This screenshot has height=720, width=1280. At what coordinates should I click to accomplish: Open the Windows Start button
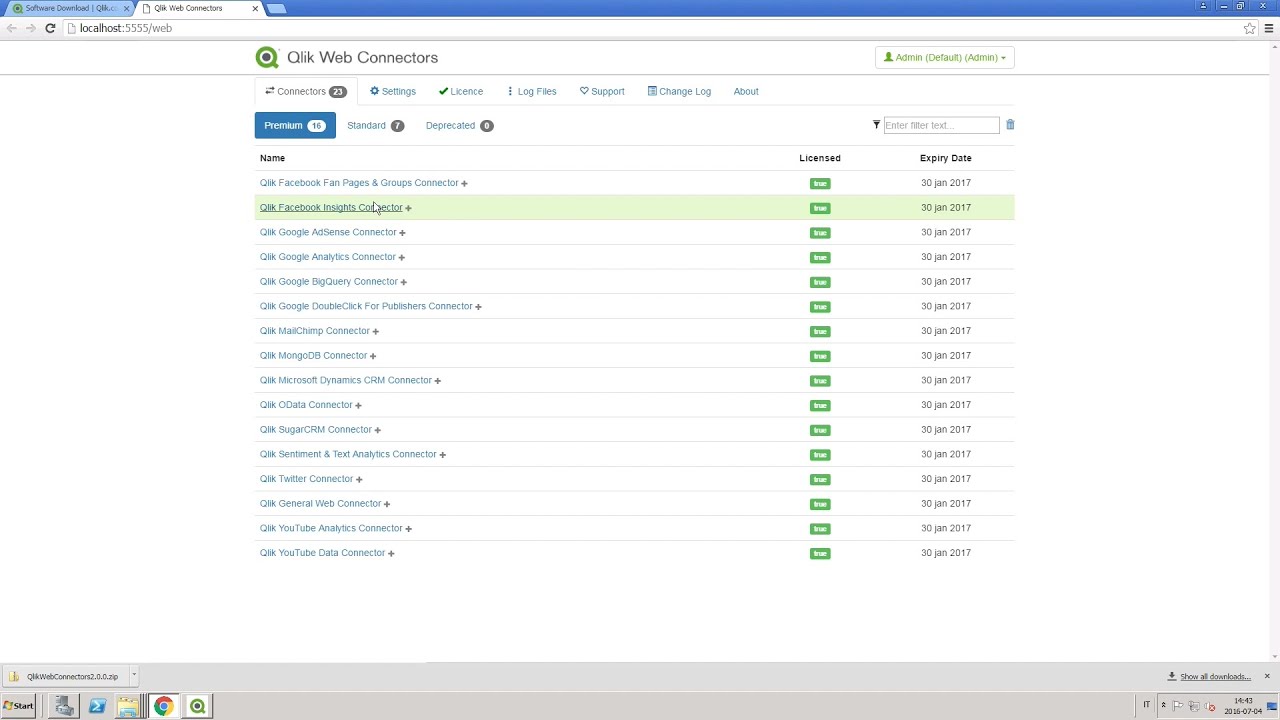pos(18,706)
